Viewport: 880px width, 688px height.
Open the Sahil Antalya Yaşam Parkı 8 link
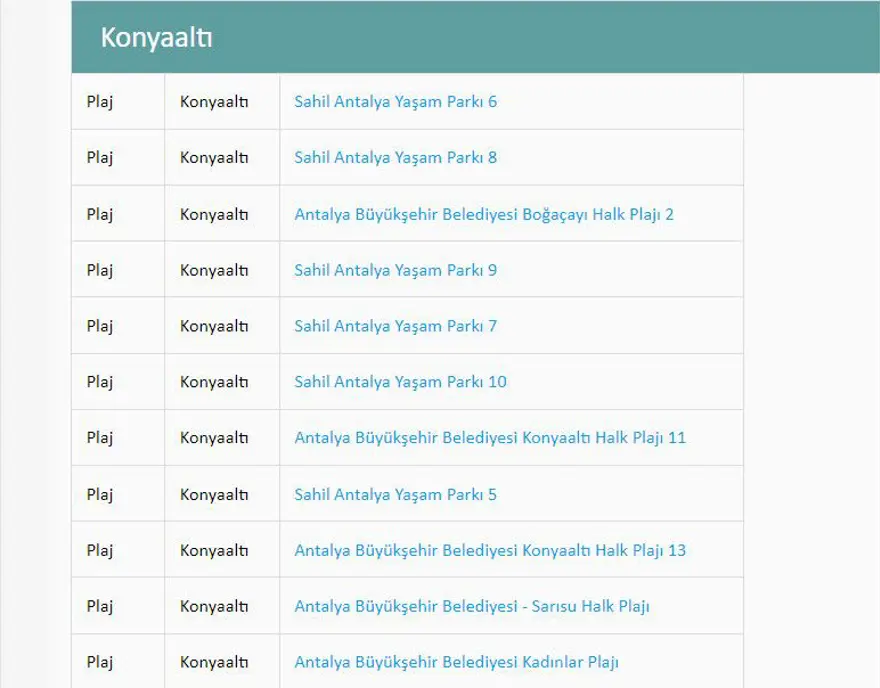[395, 157]
